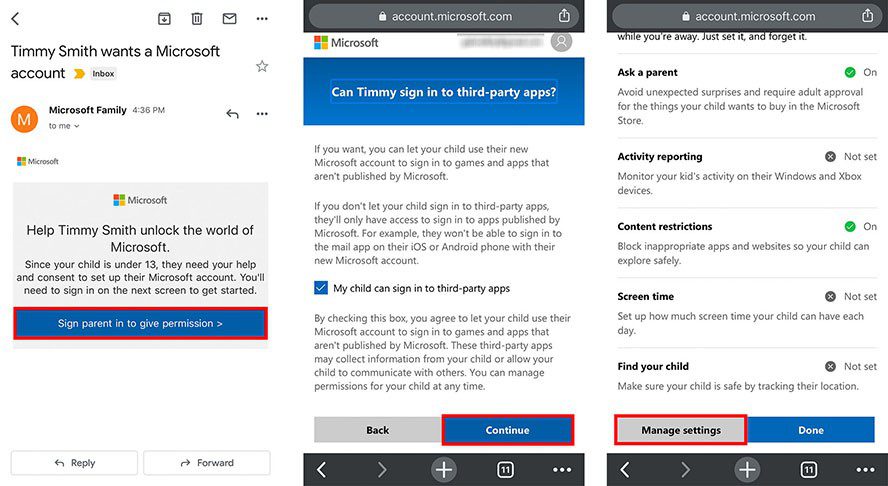Tap the 'Ask a parent' On status

[x=861, y=73]
